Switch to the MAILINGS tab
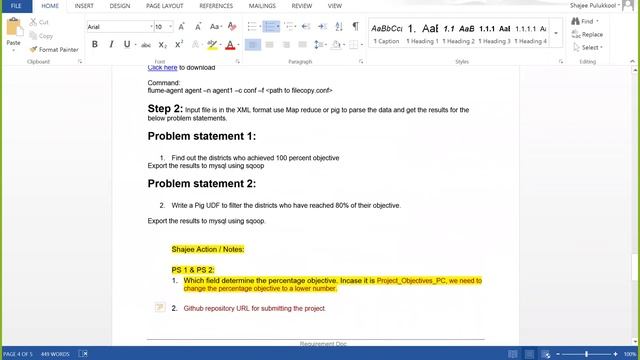 tap(262, 6)
